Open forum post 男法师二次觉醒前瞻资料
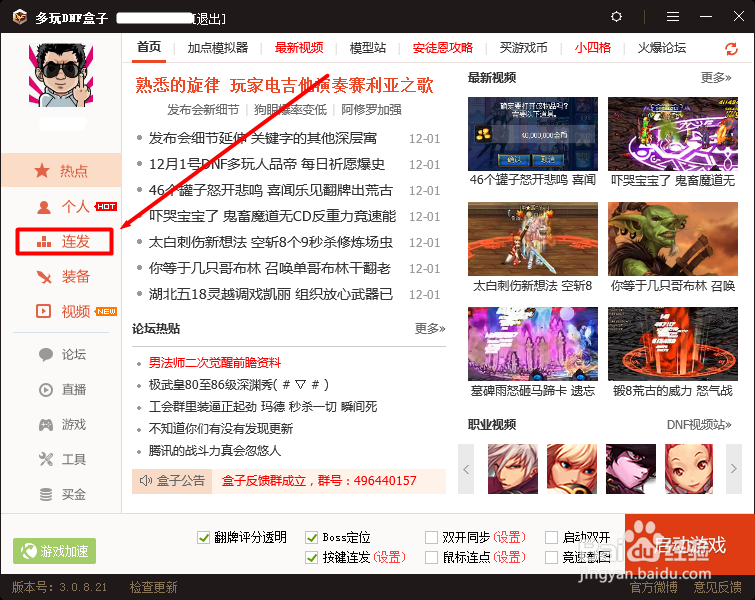Screen dimensions: 755x600 tap(215, 363)
